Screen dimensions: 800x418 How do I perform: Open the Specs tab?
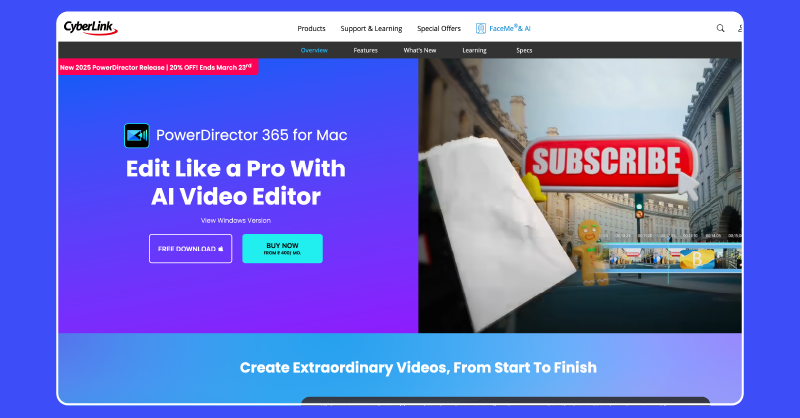(524, 49)
